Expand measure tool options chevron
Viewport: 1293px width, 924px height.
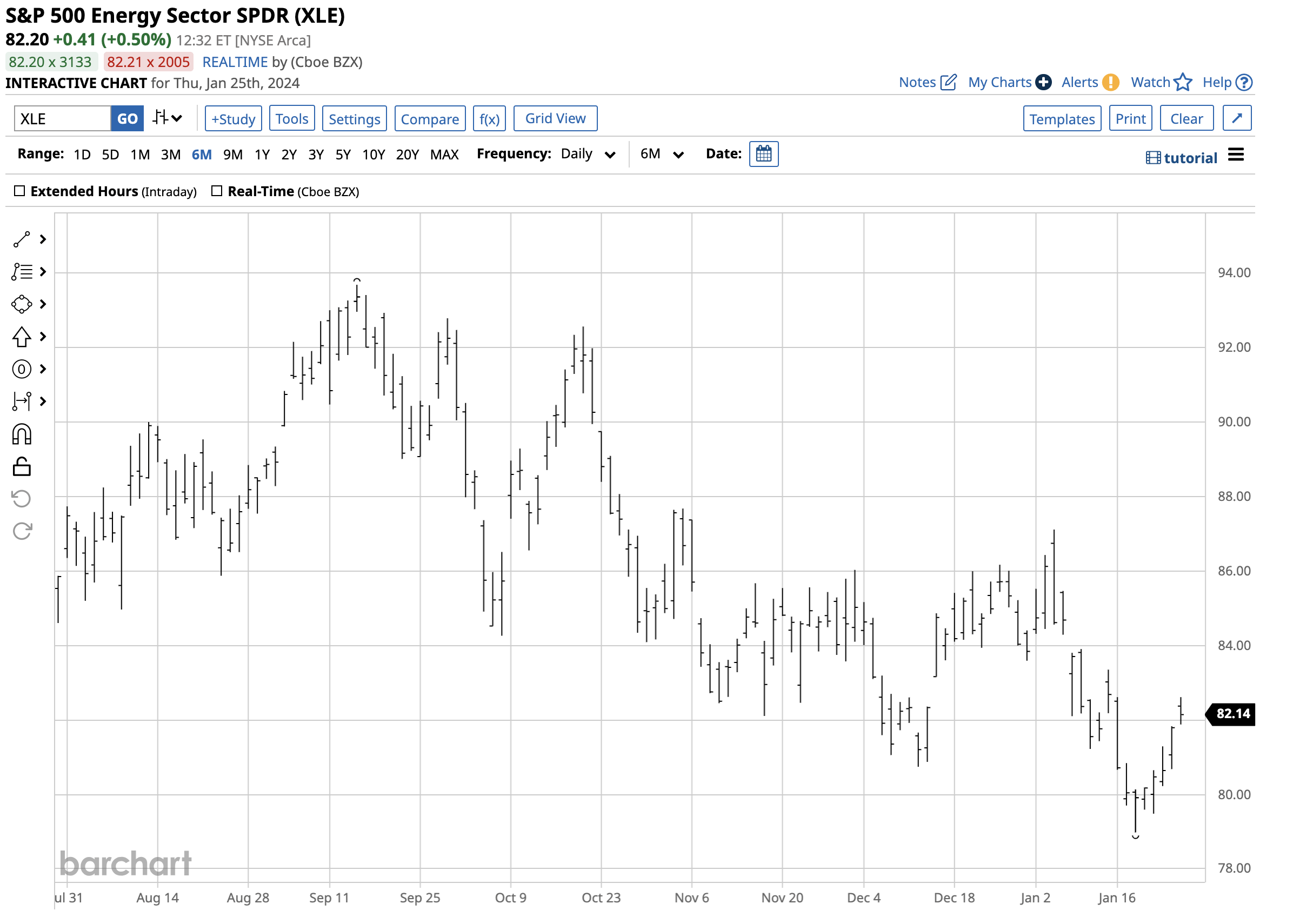tap(43, 401)
